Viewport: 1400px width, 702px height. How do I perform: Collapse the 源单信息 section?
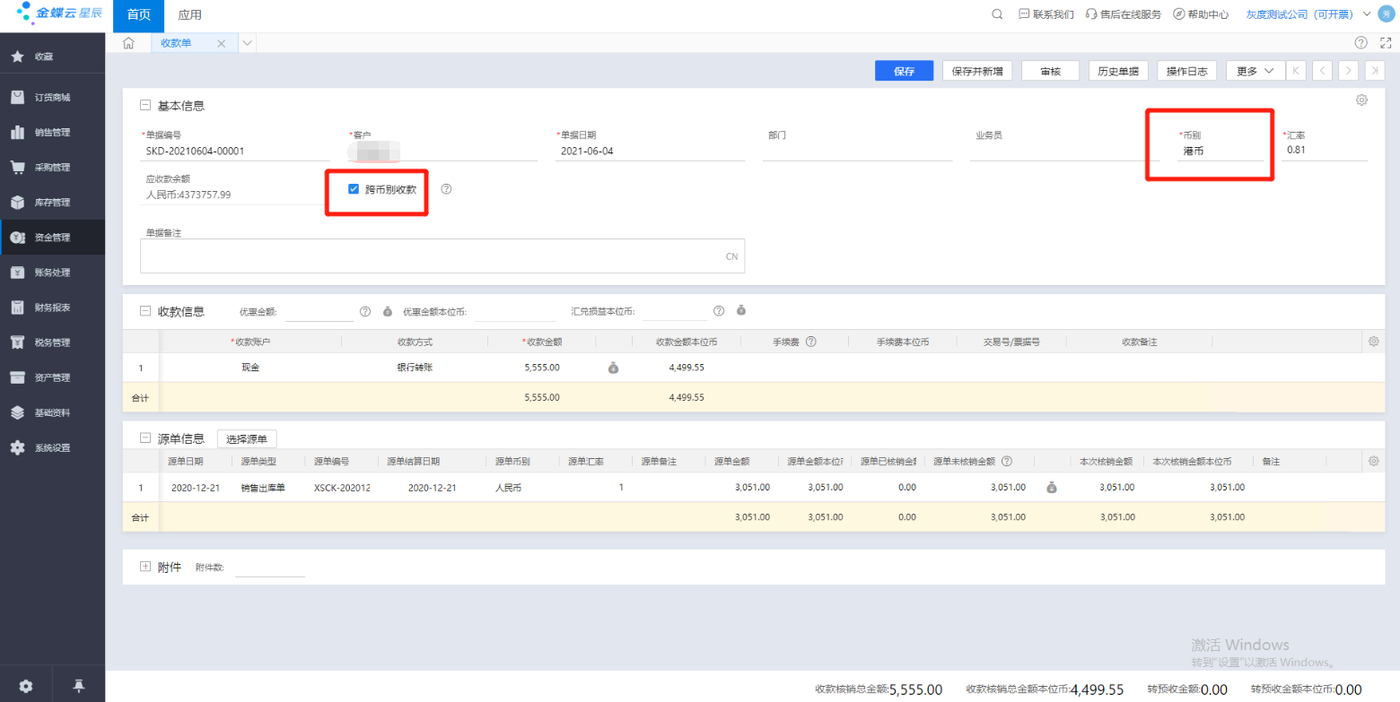click(146, 438)
